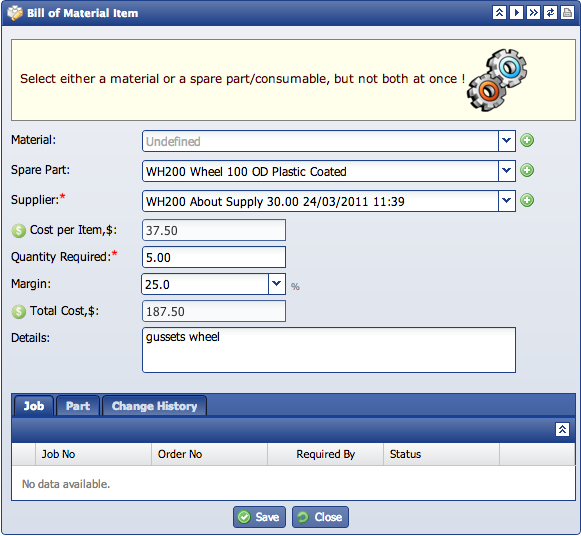Click the print icon in title bar
This screenshot has width=581, height=536.
pos(567,13)
